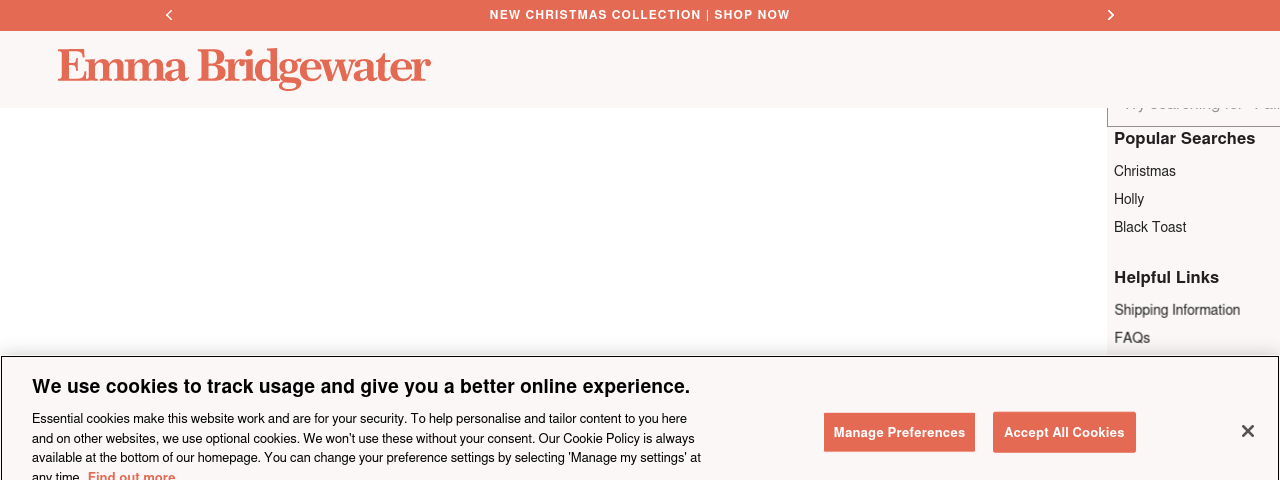This screenshot has width=1280, height=480.
Task: Click the Shop Now announcement link
Action: pyautogui.click(x=752, y=15)
